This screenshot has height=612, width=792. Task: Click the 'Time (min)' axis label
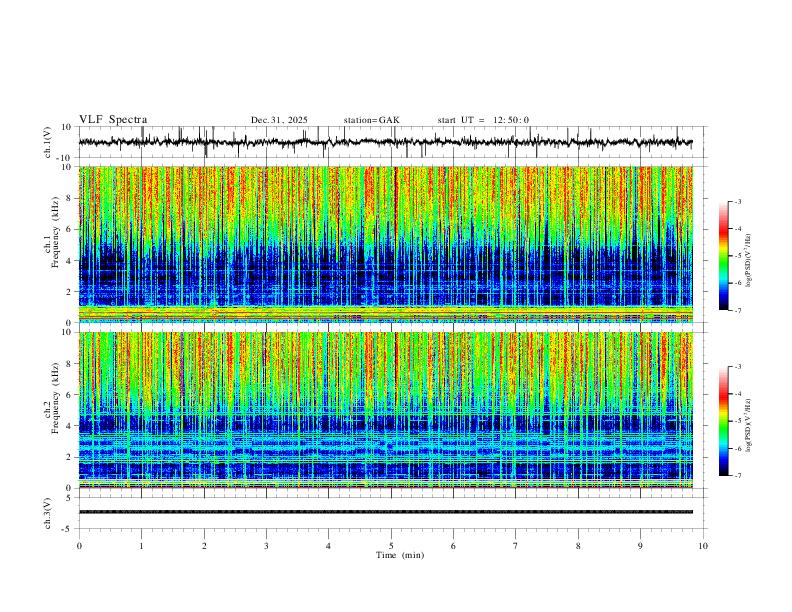[x=400, y=555]
